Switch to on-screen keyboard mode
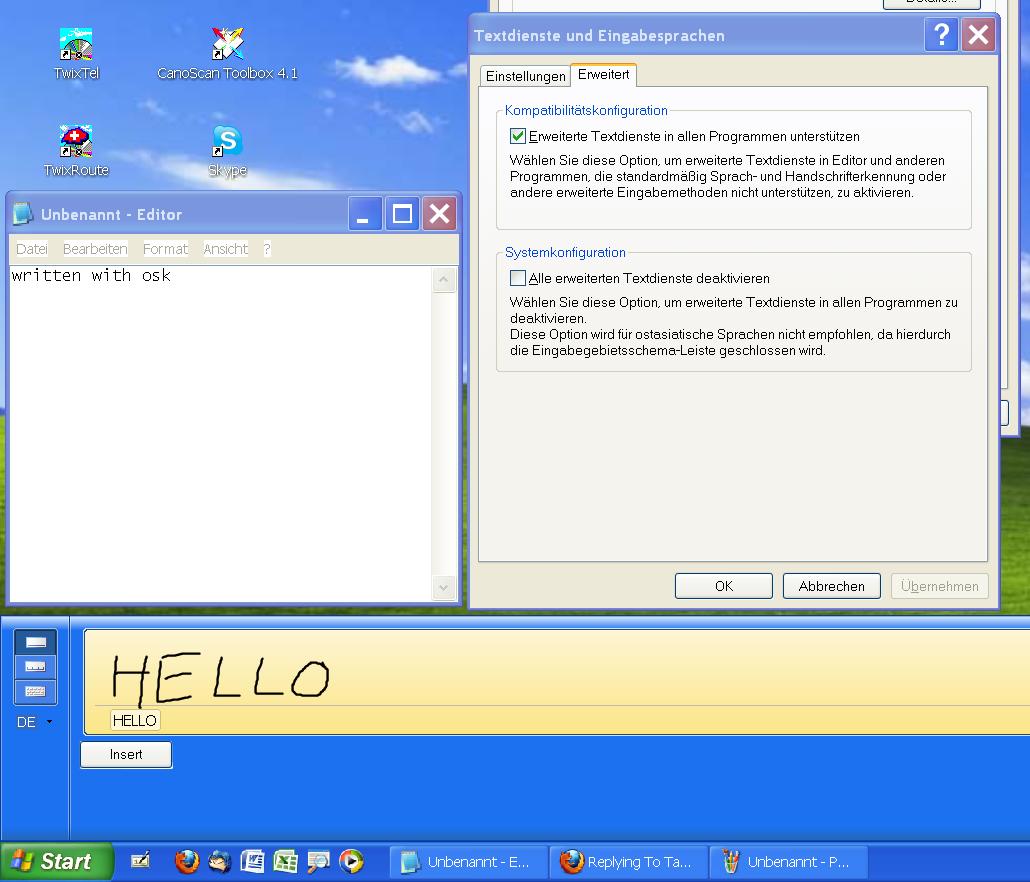The height and width of the screenshot is (882, 1030). [x=35, y=691]
